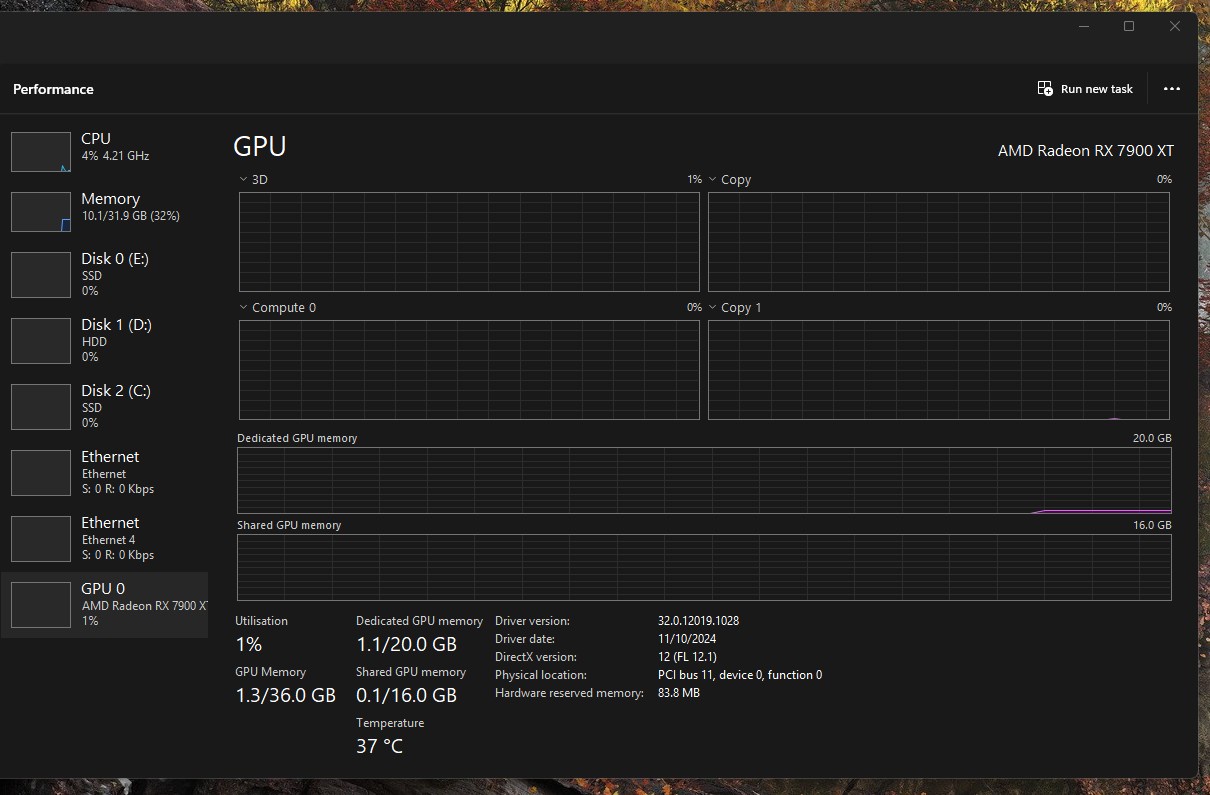Select the Disk 2 (C:) graph thumbnail
This screenshot has width=1210, height=795.
(41, 407)
